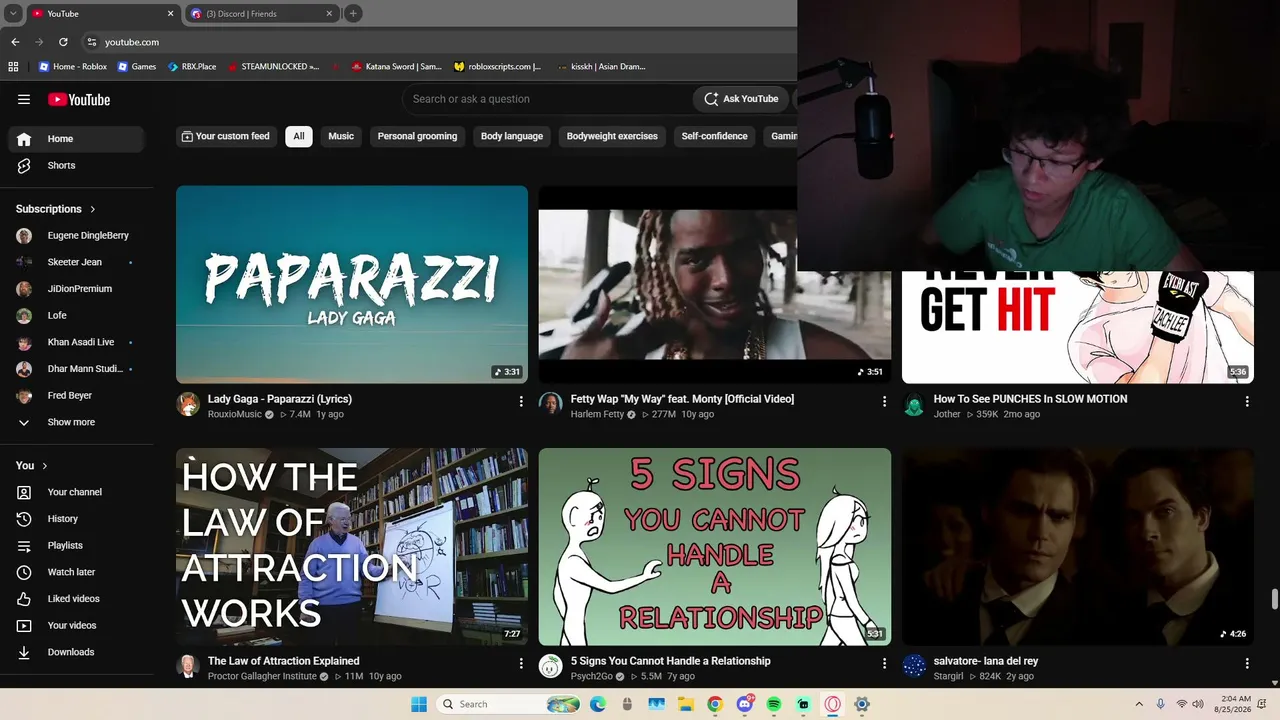Select the Self-confidence filter chip

pyautogui.click(x=714, y=136)
